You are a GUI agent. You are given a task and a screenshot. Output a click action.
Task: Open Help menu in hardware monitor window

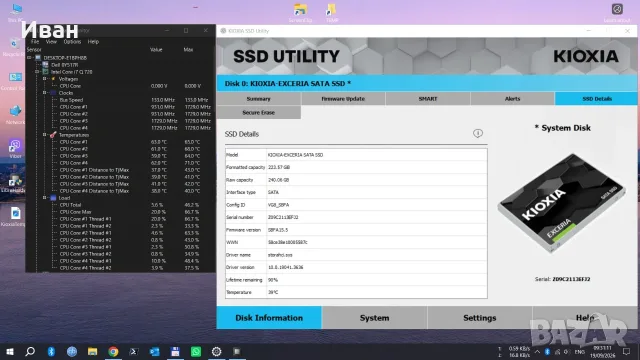point(93,42)
